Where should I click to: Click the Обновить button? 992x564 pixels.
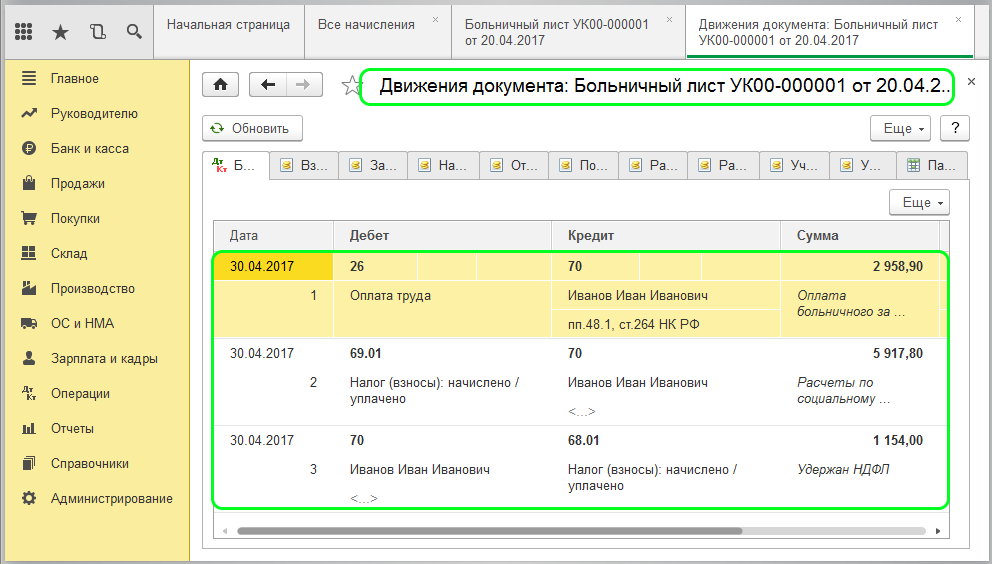252,128
